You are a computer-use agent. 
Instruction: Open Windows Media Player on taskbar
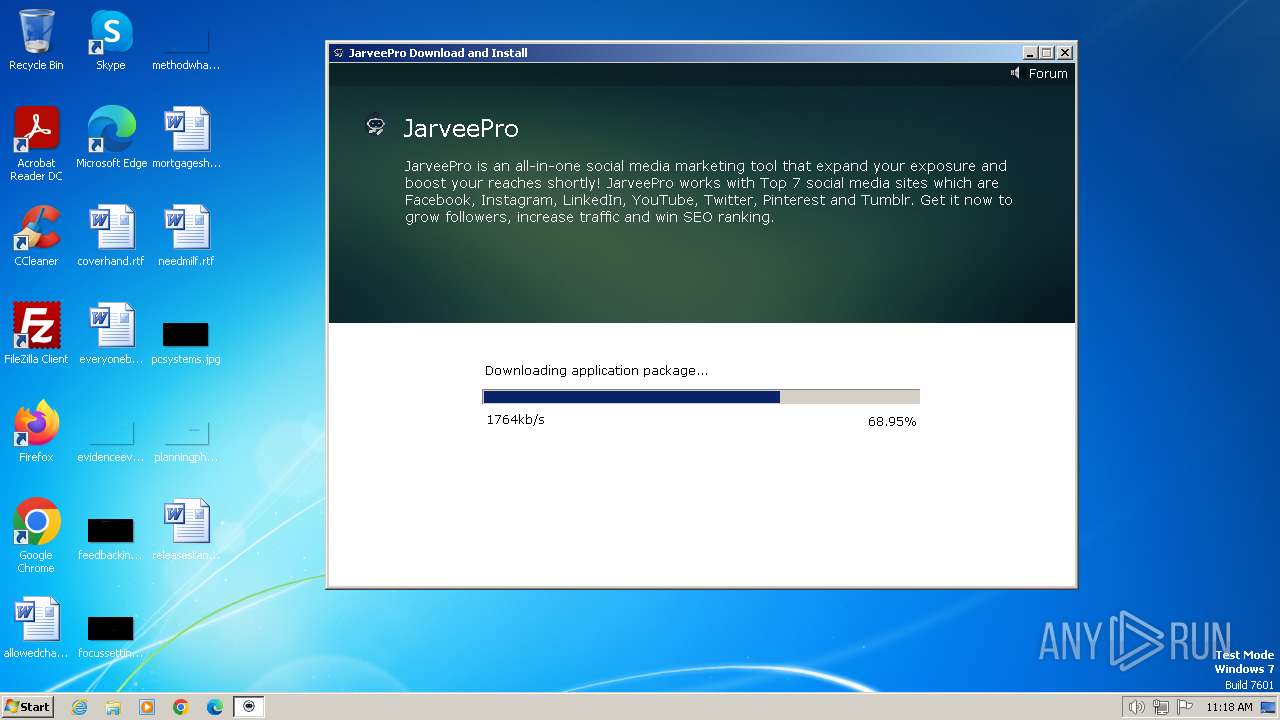click(147, 707)
